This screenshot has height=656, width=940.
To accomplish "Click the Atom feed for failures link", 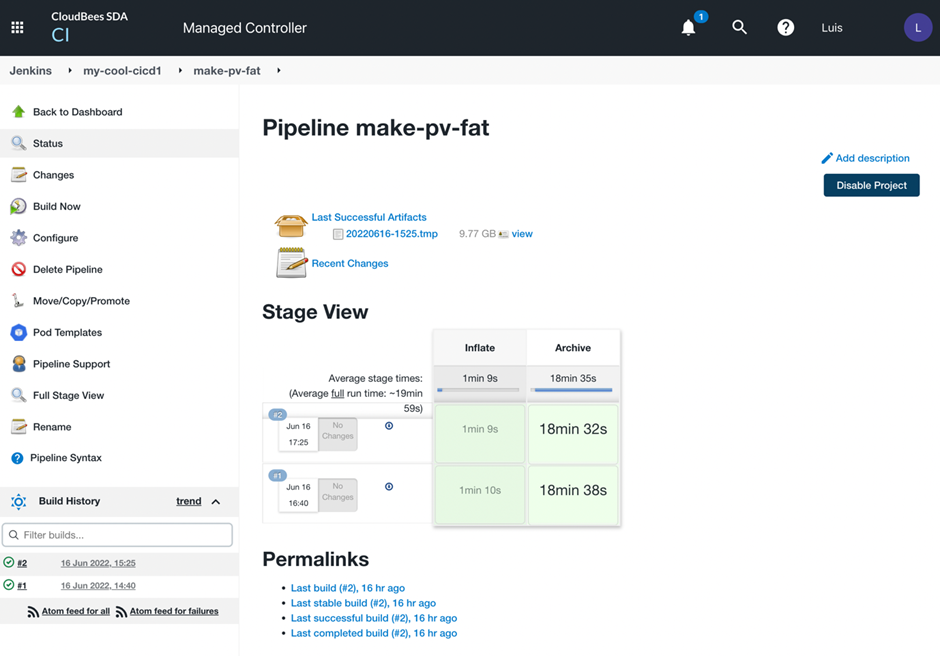I will [x=173, y=611].
